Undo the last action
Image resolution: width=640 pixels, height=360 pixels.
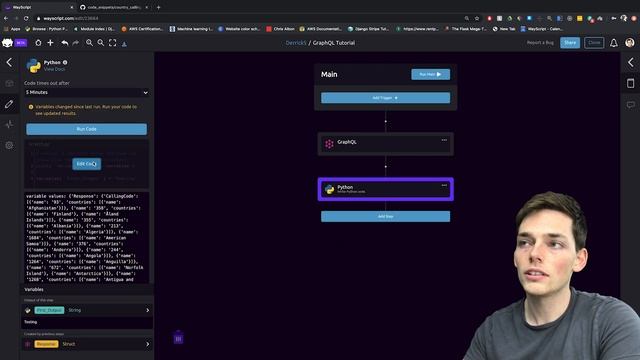(x=64, y=43)
